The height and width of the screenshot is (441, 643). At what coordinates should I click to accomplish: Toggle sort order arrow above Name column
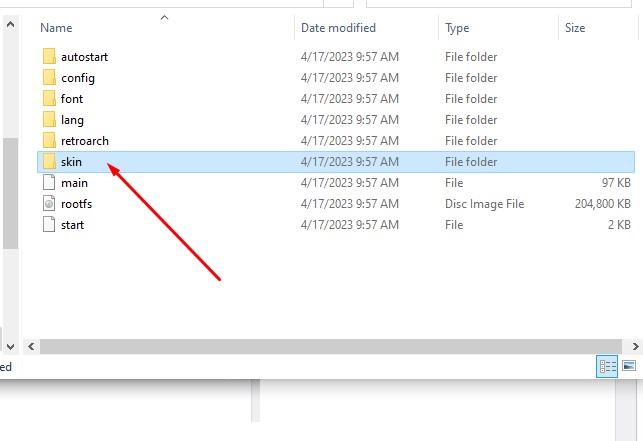pos(165,17)
